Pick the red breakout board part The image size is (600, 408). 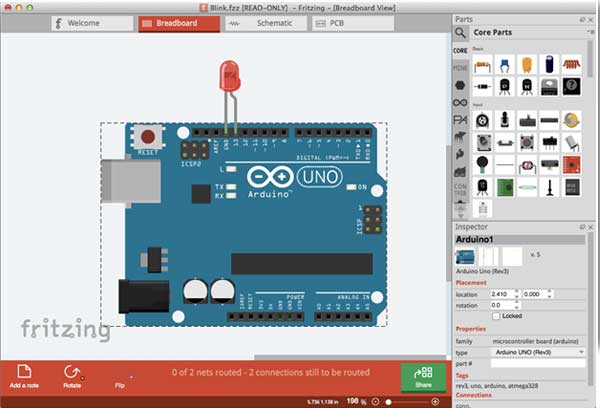coord(571,165)
